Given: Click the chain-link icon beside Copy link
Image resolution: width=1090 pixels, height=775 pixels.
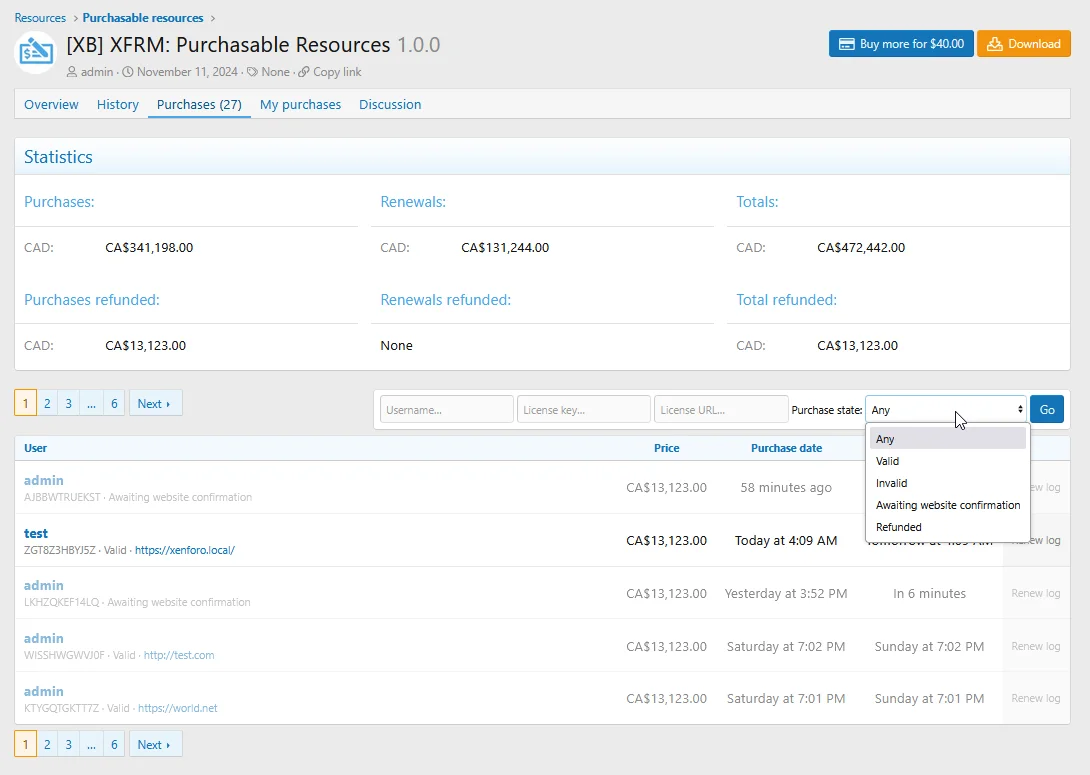Looking at the screenshot, I should 304,71.
